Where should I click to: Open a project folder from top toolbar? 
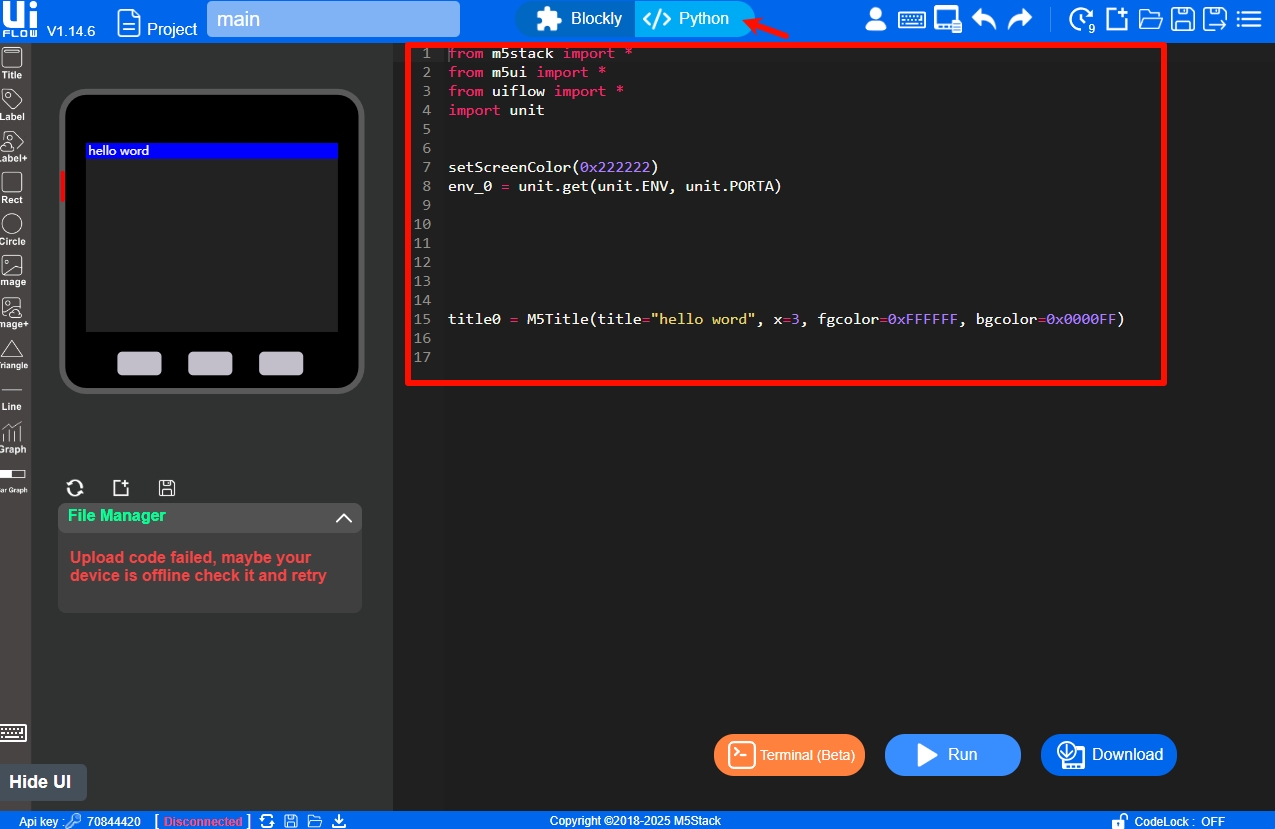1150,19
